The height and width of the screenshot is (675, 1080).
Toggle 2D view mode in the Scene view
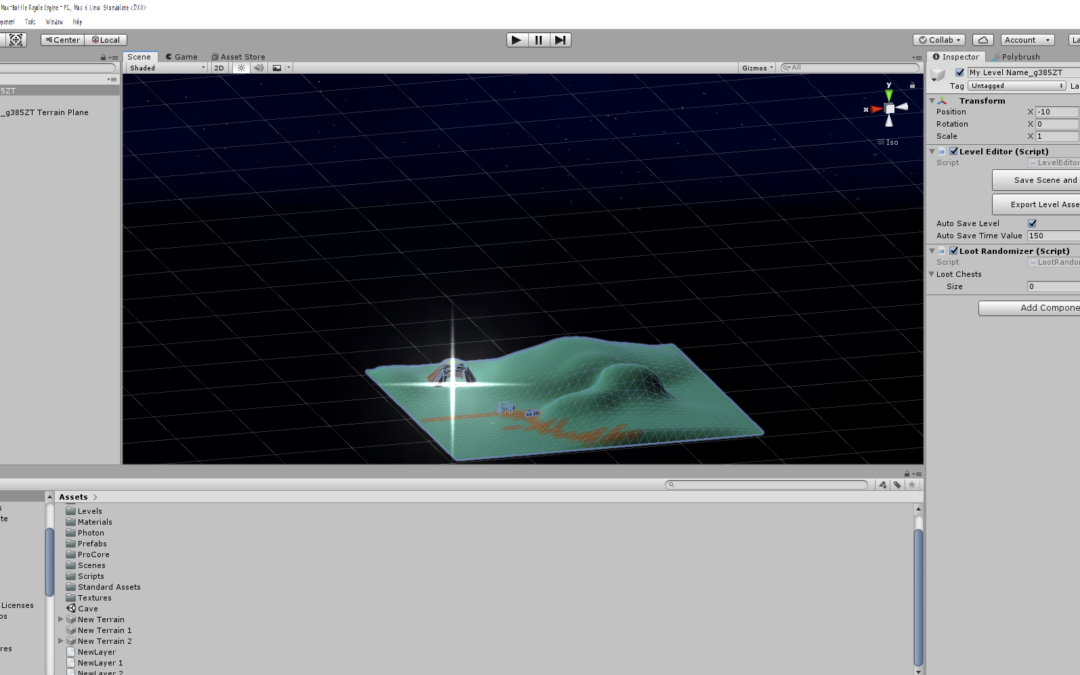pos(219,68)
